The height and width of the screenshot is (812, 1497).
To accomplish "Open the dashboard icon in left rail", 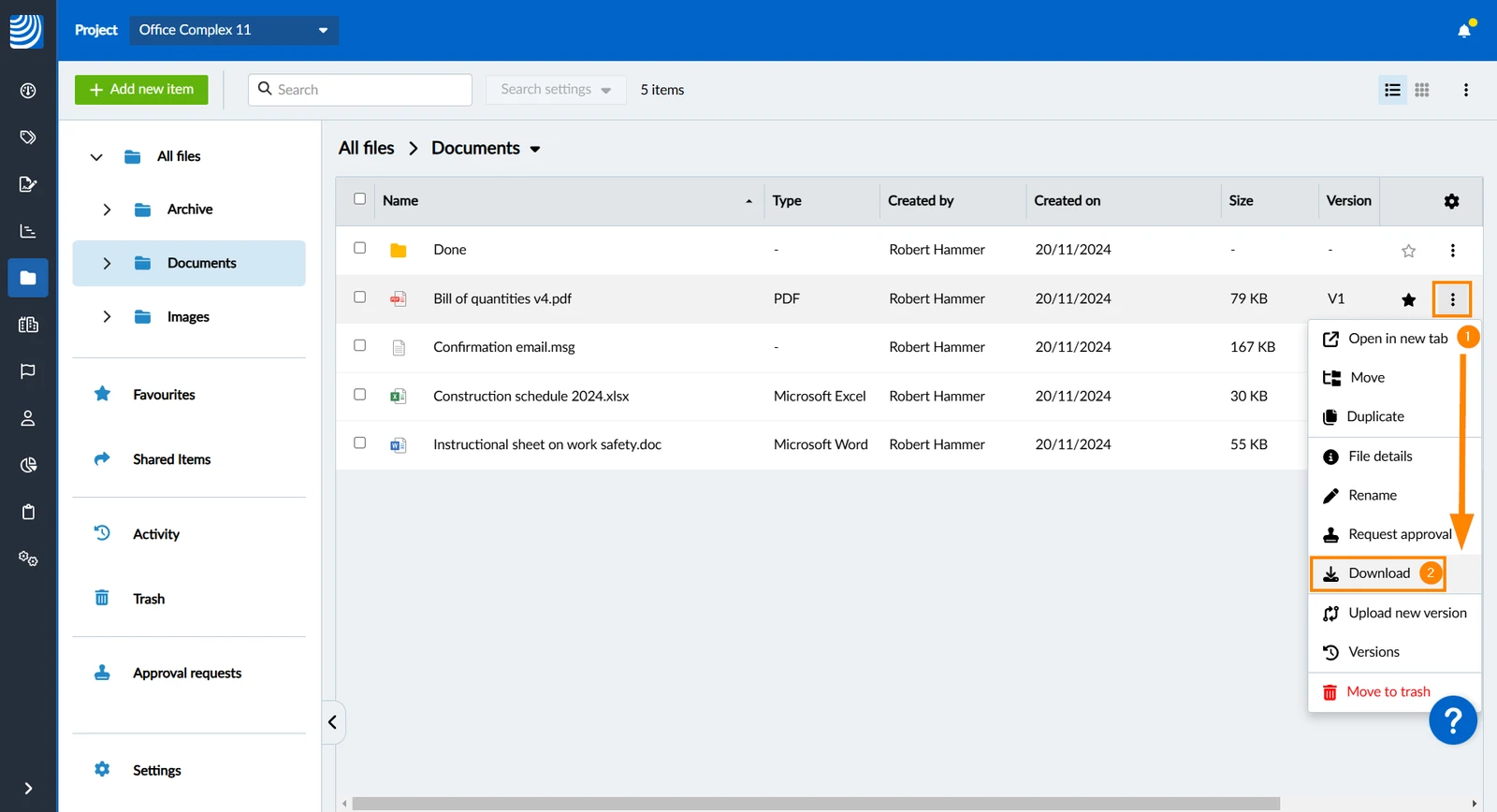I will 28,91.
